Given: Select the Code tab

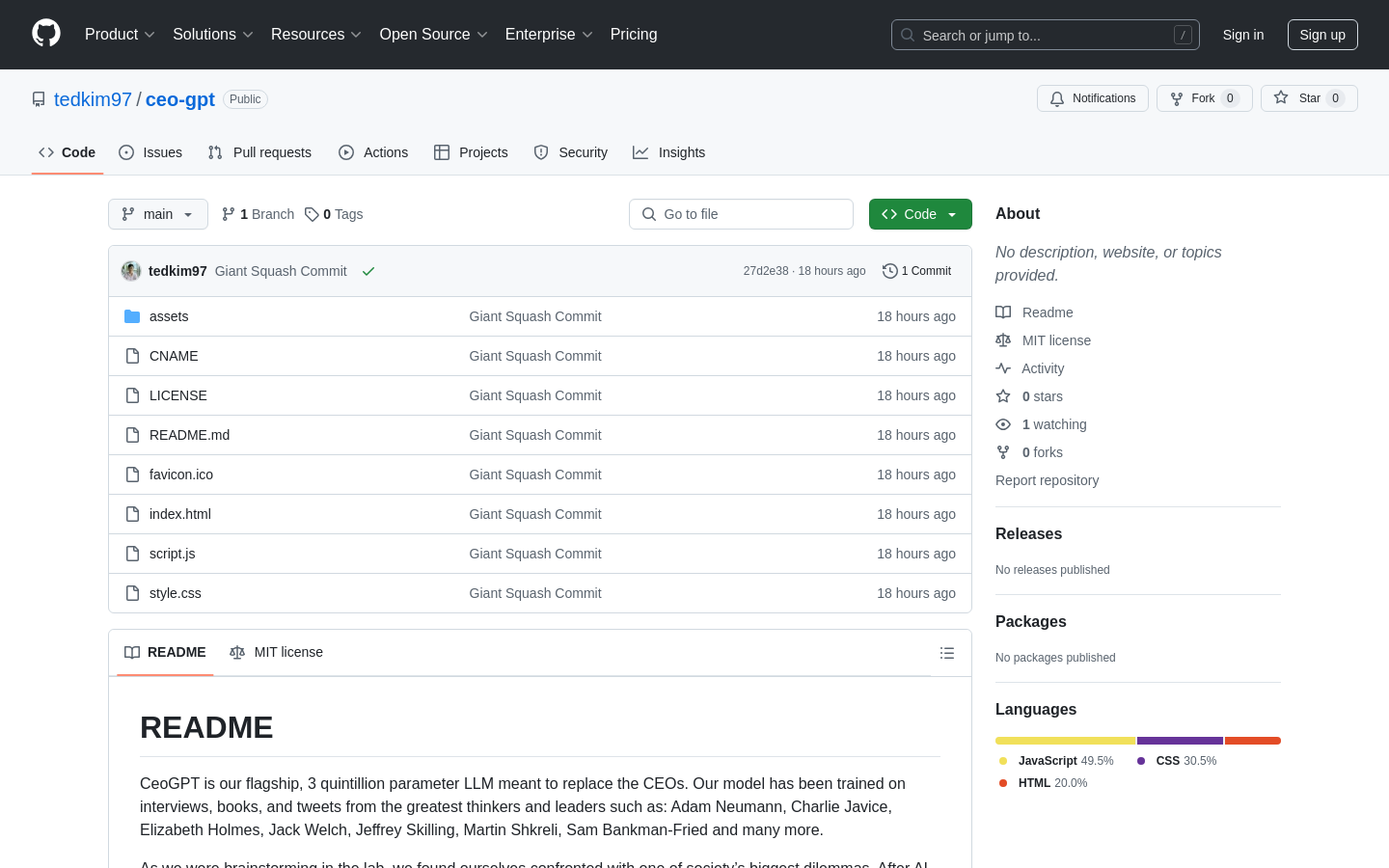Looking at the screenshot, I should (68, 152).
